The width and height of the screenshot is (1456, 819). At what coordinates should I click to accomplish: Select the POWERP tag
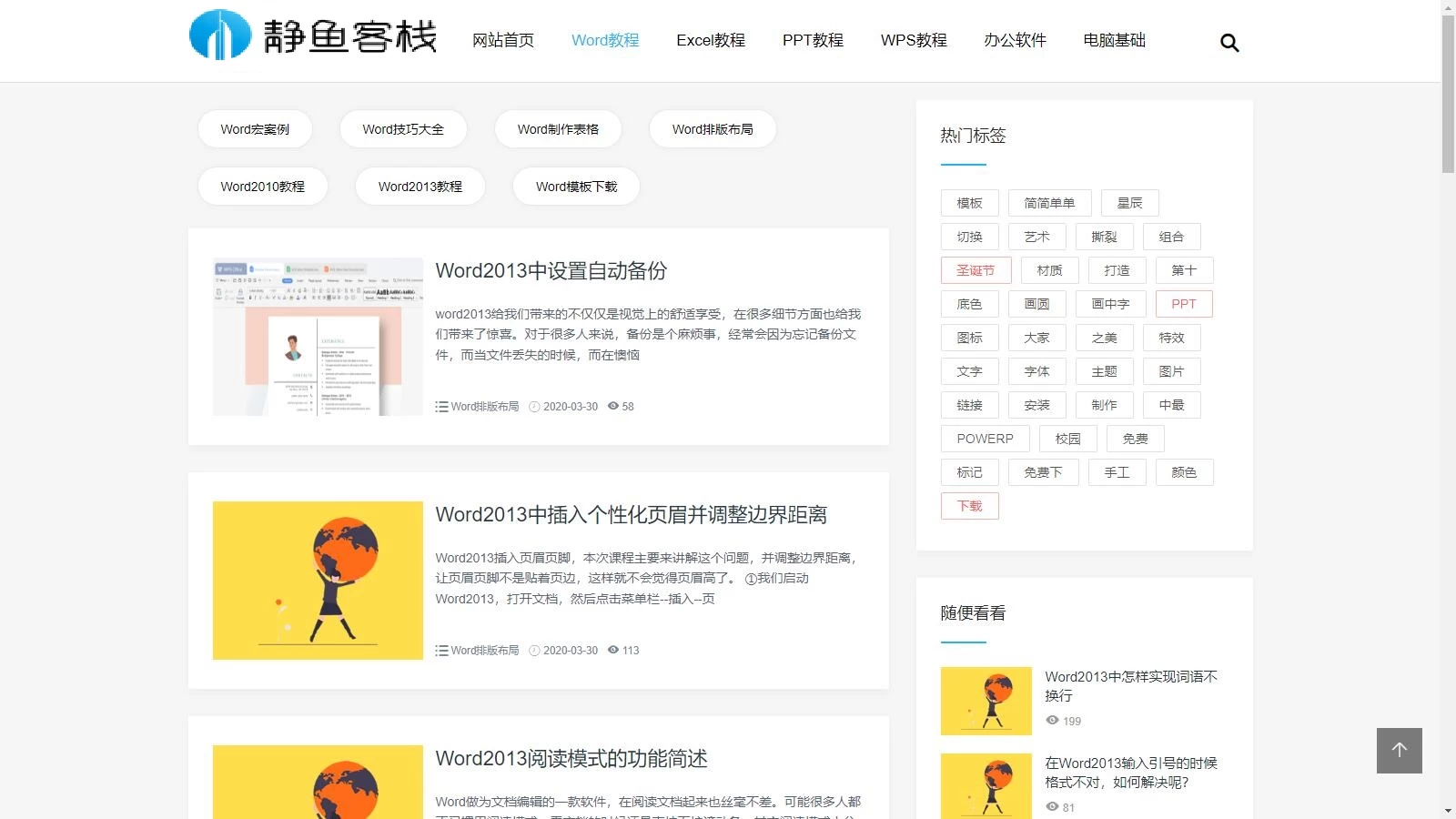pyautogui.click(x=985, y=439)
